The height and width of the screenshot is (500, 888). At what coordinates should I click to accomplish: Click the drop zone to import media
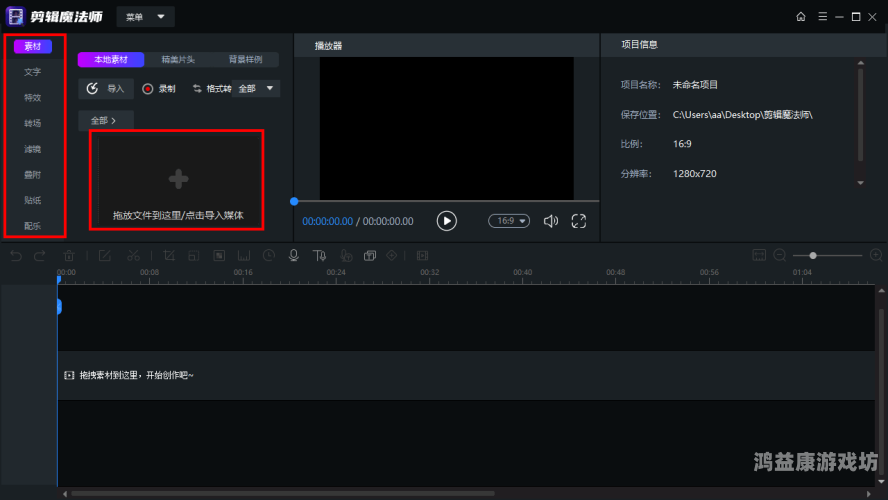point(178,180)
